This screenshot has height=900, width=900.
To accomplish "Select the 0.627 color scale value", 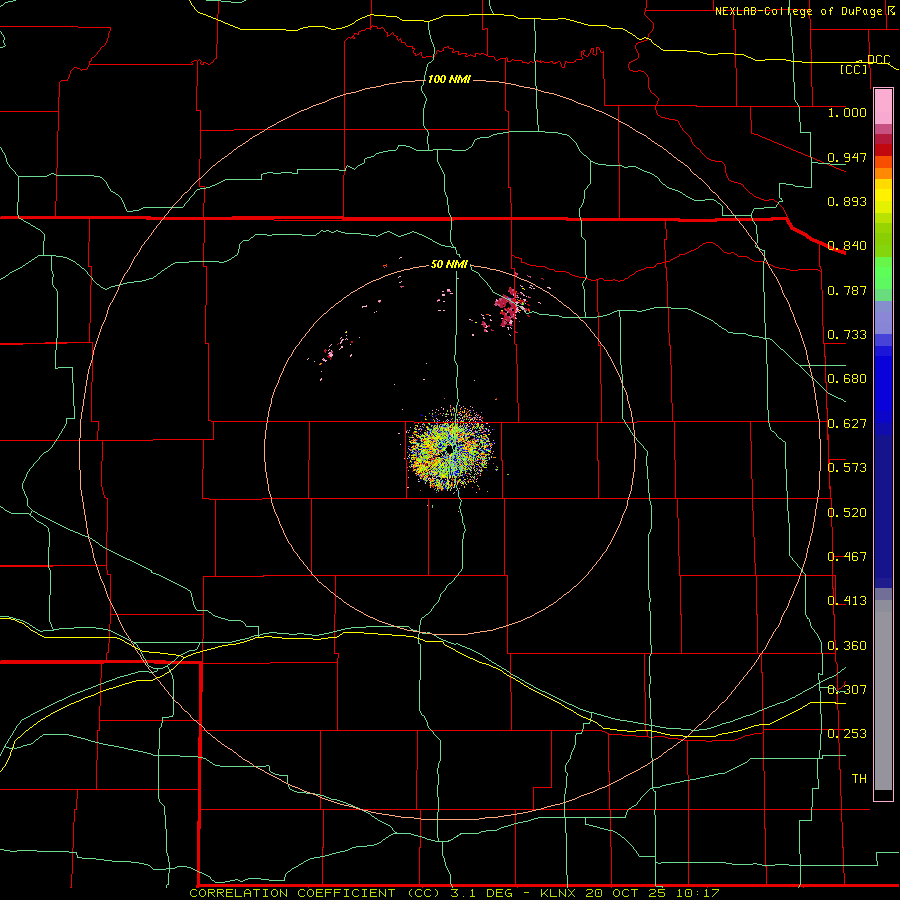I will [x=847, y=423].
